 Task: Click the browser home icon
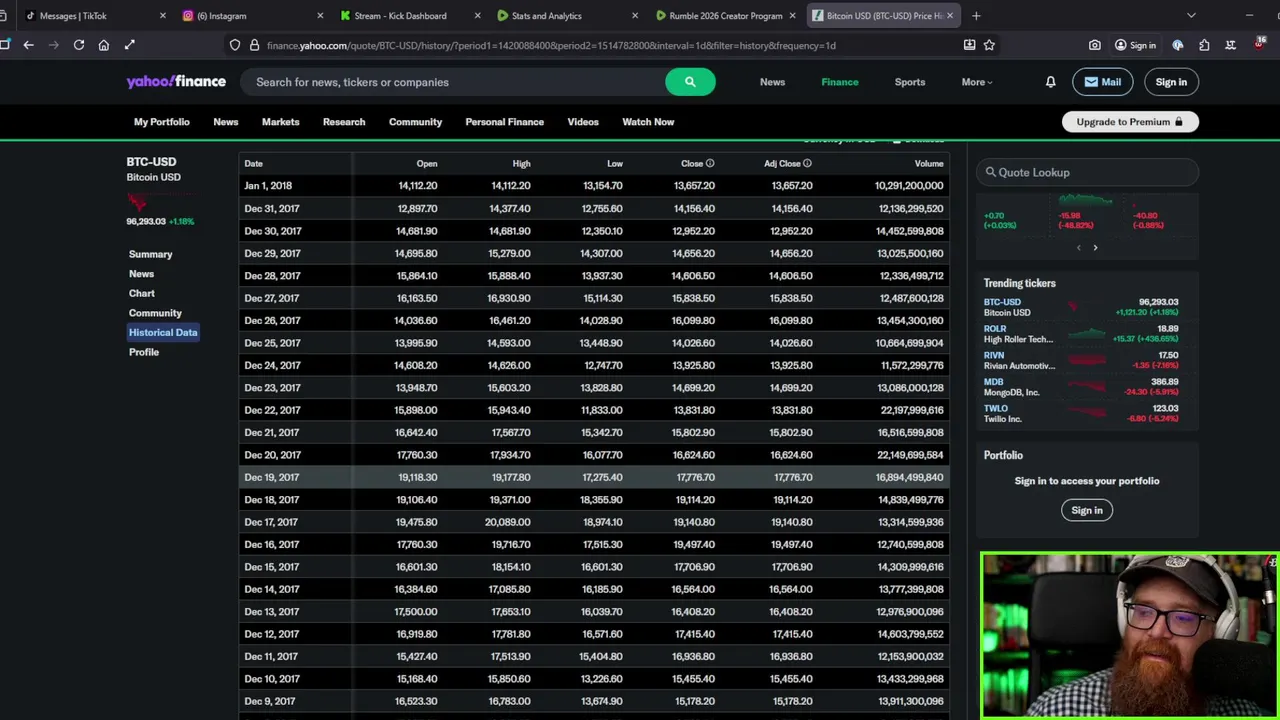click(x=104, y=45)
